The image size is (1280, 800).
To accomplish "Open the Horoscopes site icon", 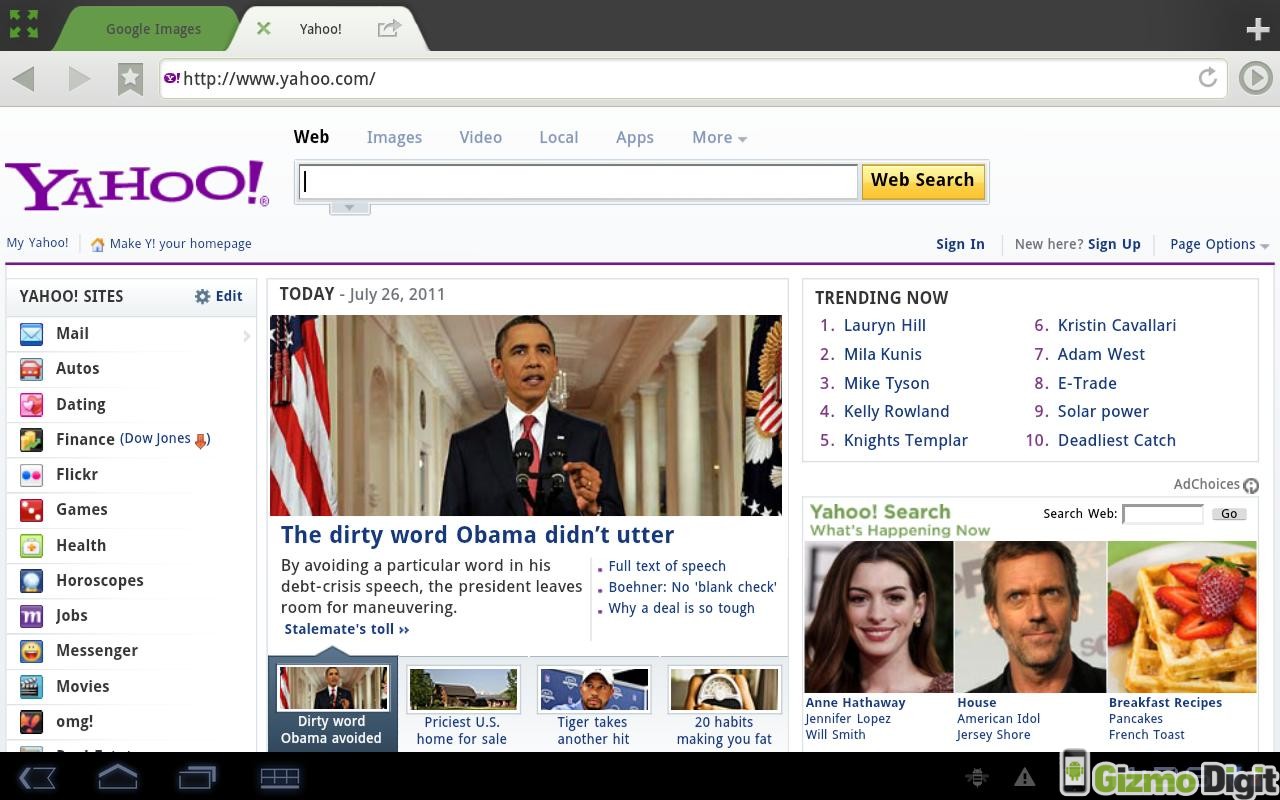I will click(x=31, y=580).
